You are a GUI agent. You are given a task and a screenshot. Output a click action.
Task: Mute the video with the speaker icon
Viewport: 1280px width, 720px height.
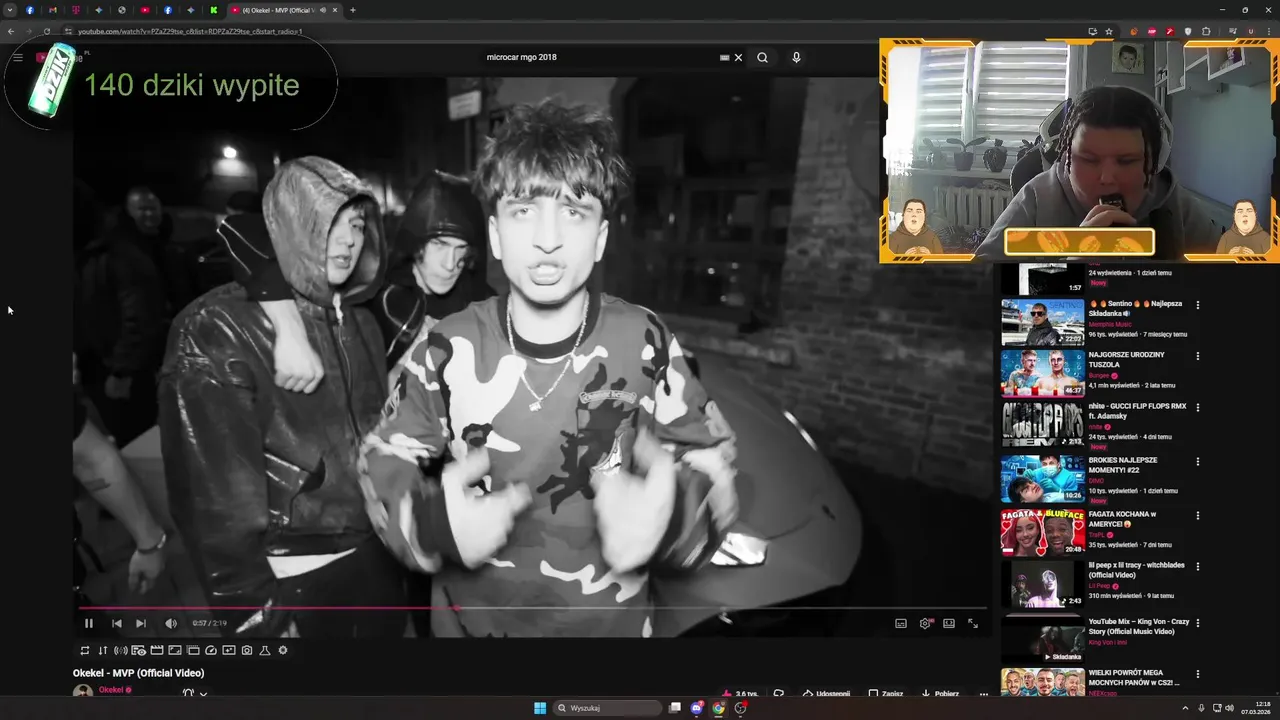171,623
